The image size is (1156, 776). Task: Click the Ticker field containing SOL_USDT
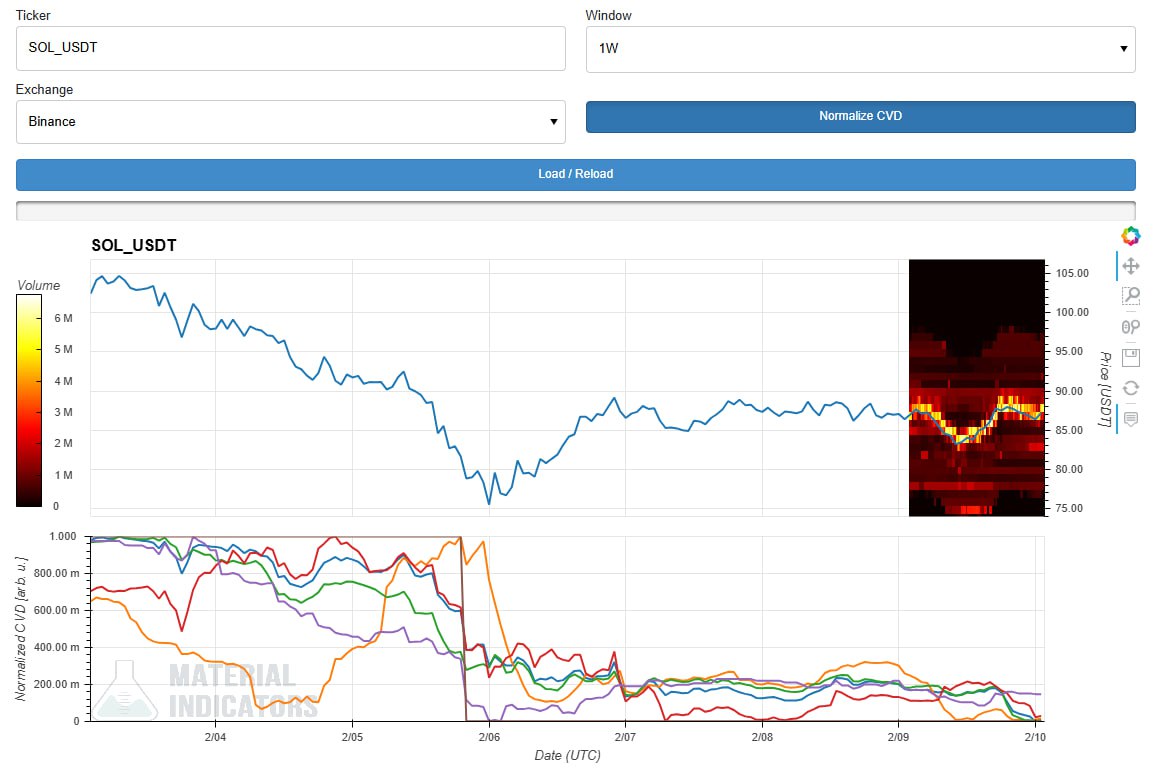tap(290, 48)
